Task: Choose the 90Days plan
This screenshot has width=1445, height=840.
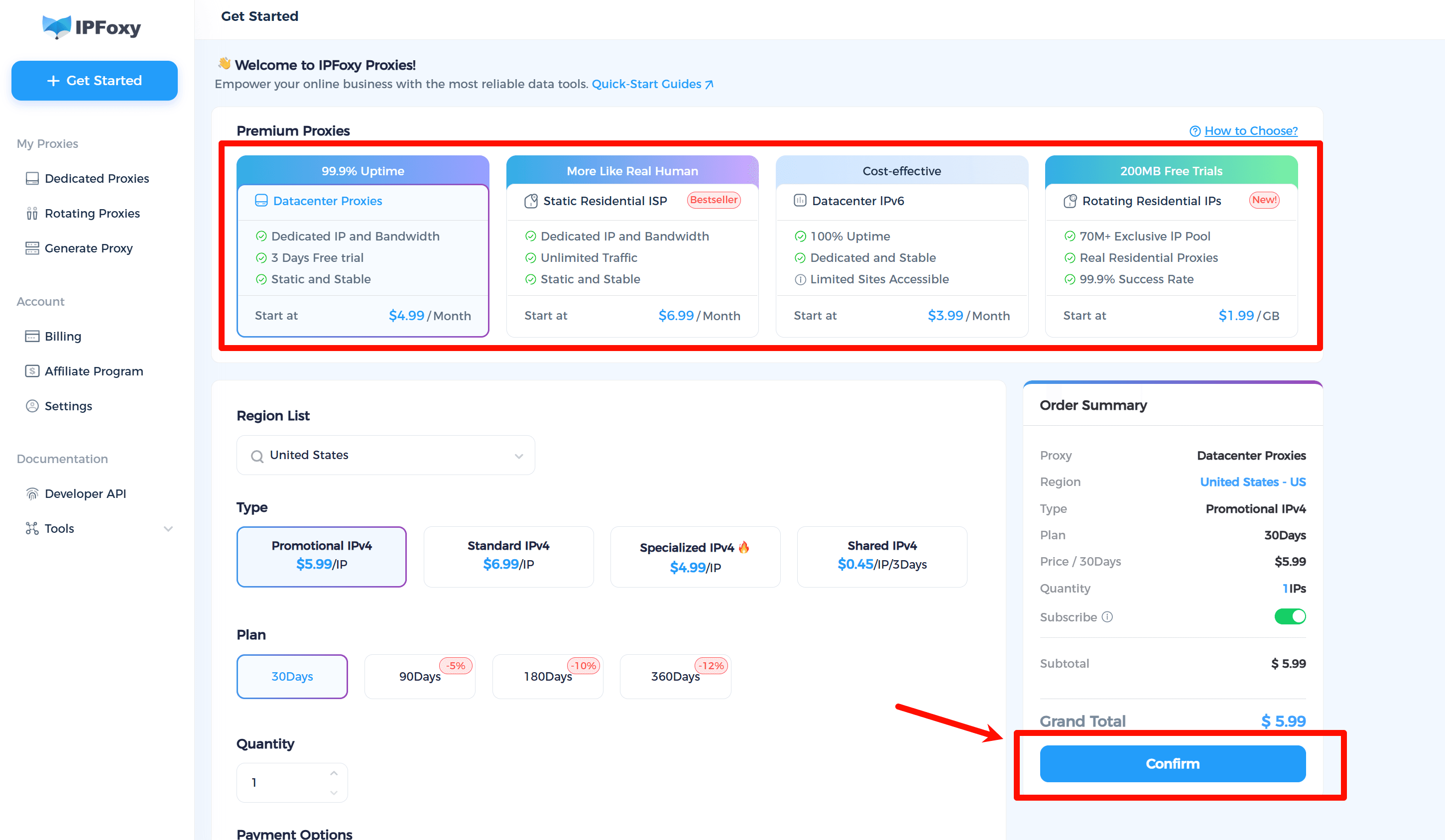Action: point(420,677)
